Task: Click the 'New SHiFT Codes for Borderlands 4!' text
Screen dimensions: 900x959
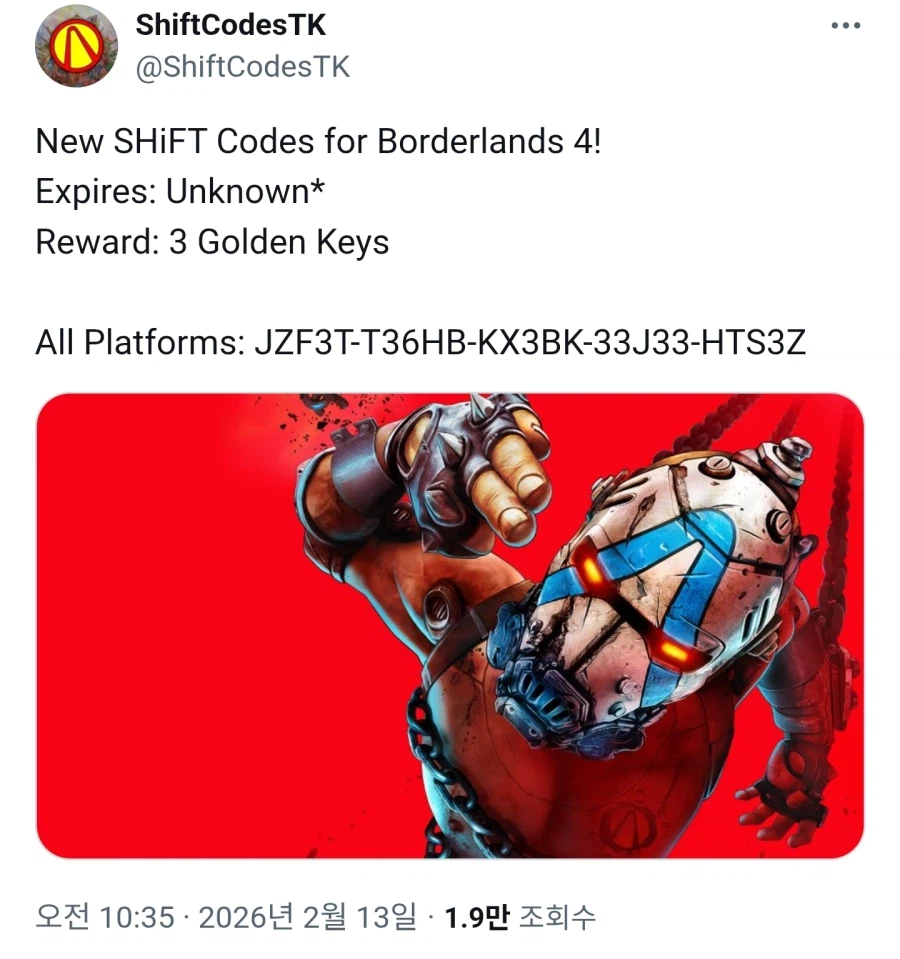Action: [x=319, y=142]
